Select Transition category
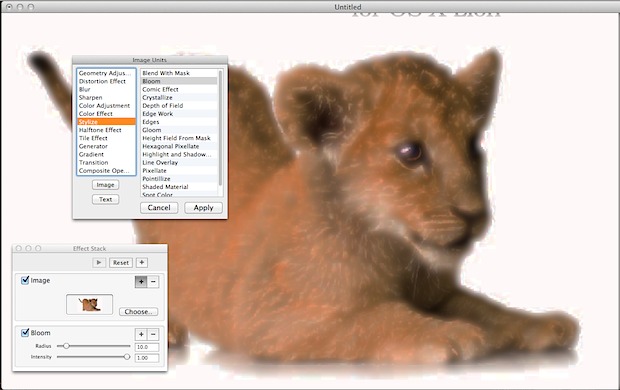 (x=106, y=163)
